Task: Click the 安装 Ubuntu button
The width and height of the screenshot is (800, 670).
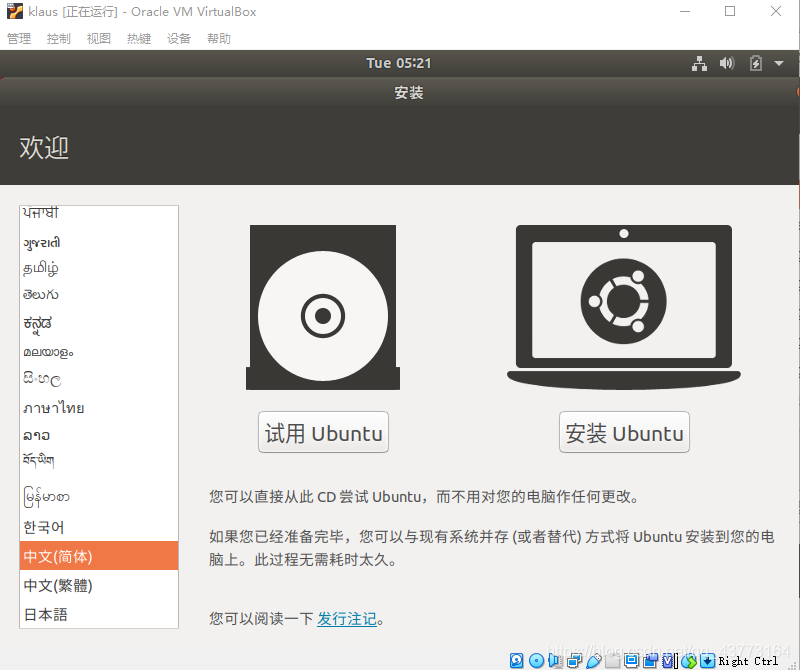Action: coord(624,432)
